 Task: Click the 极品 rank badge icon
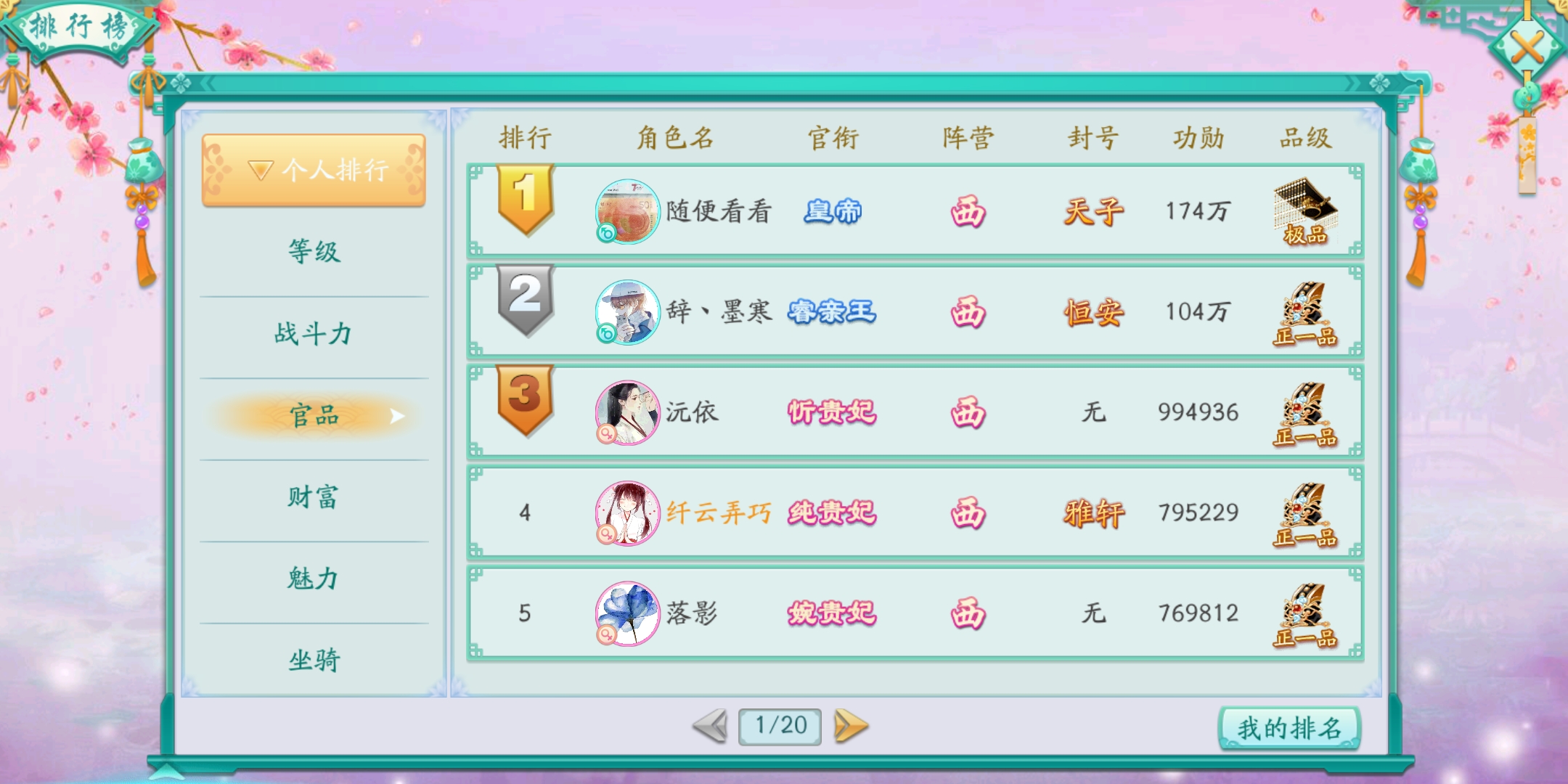pyautogui.click(x=1305, y=211)
